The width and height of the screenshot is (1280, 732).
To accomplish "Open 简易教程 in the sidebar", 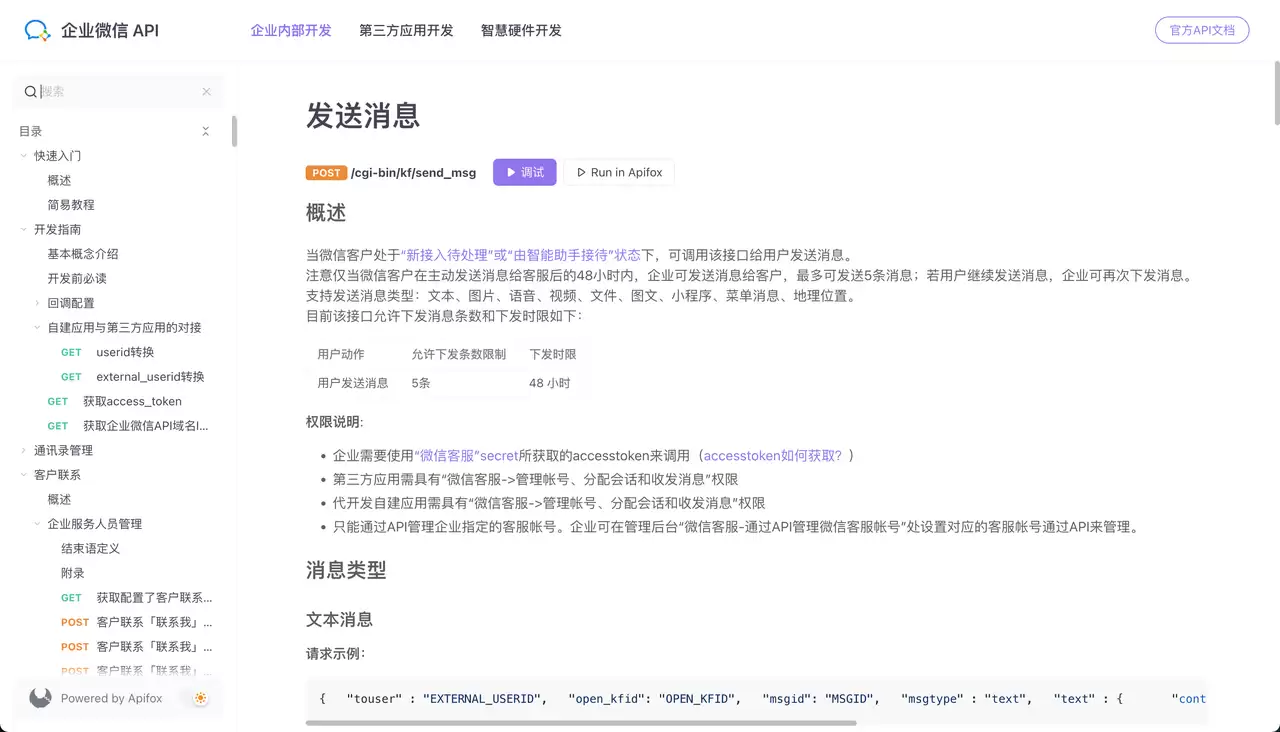I will pyautogui.click(x=71, y=204).
